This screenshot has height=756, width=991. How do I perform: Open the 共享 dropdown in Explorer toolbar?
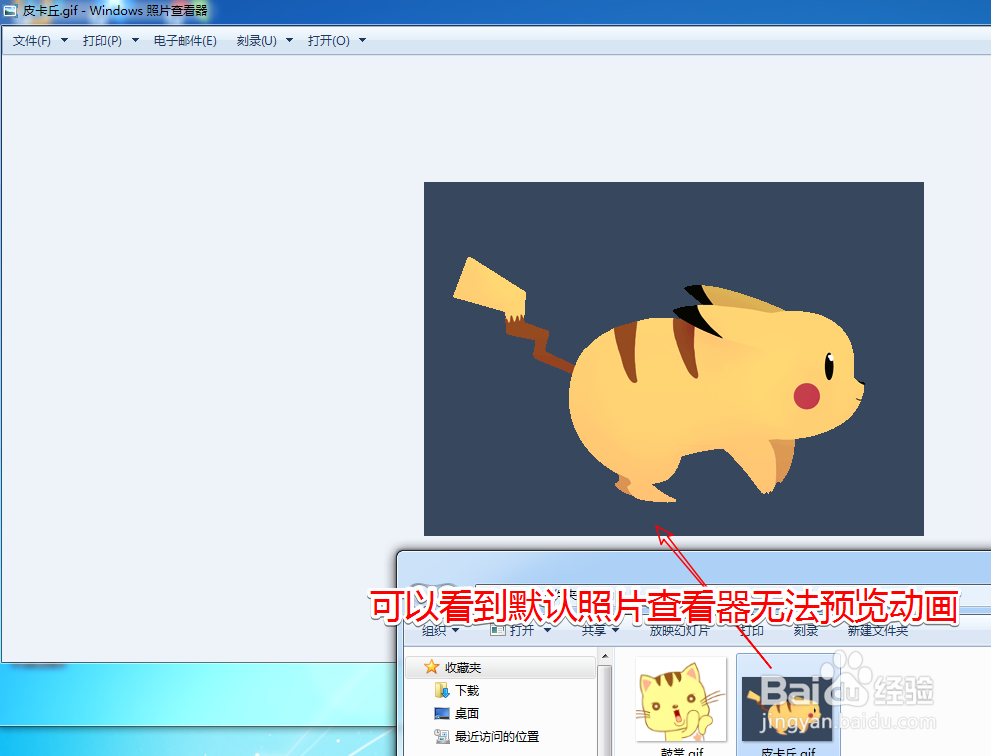coord(600,630)
